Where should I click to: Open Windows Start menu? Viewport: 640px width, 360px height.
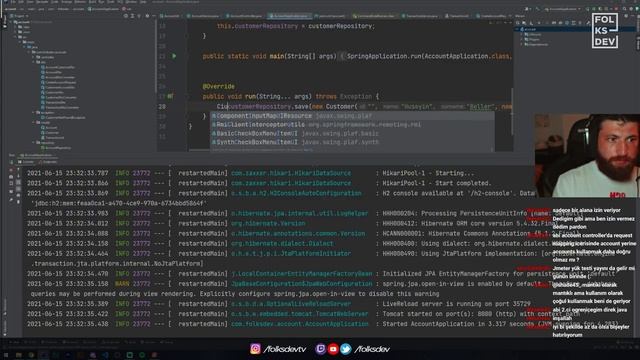pos(6,355)
